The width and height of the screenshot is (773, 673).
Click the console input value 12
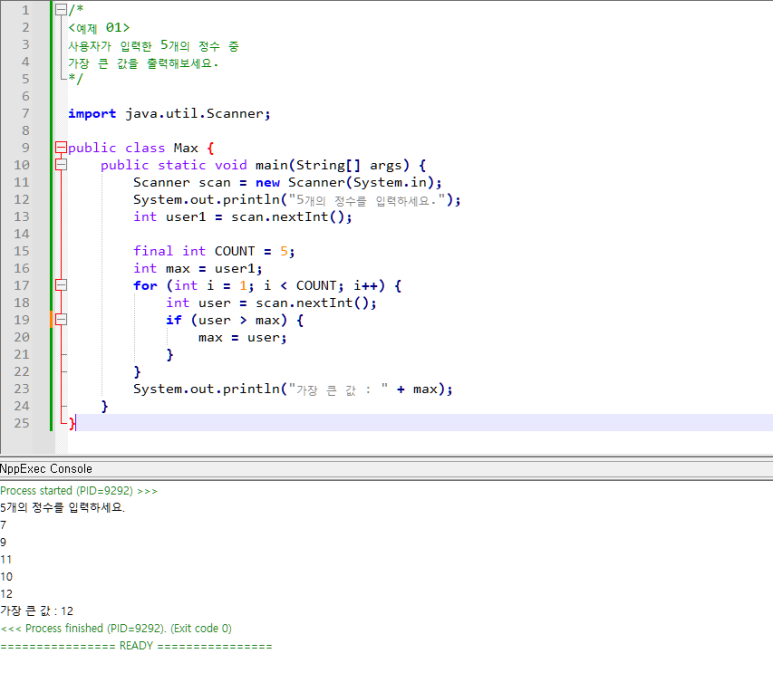[x=6, y=594]
